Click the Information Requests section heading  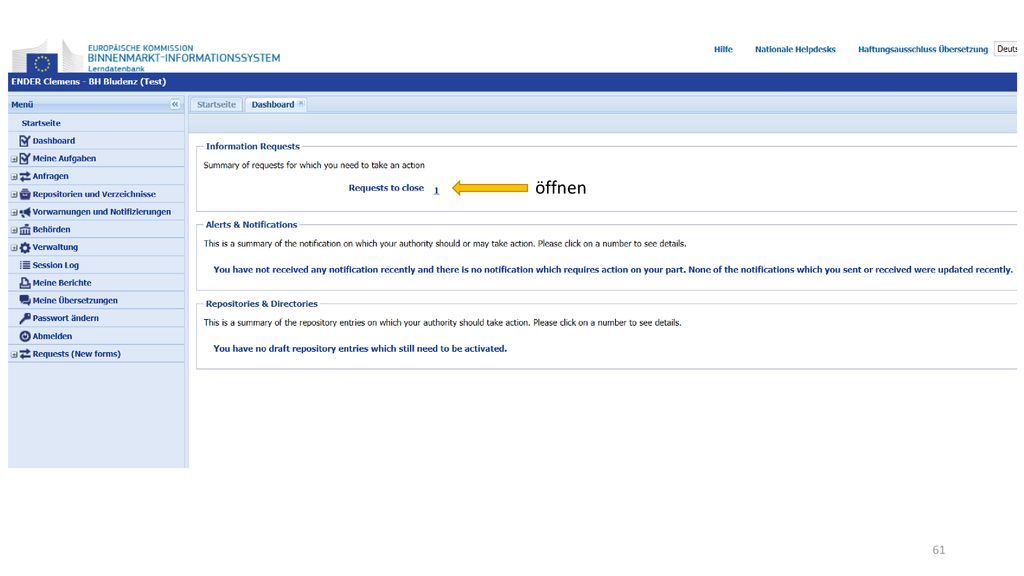(253, 146)
